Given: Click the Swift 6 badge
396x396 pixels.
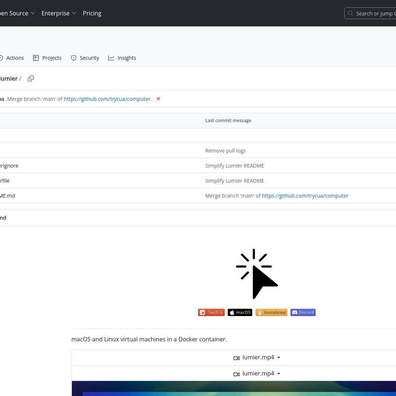Looking at the screenshot, I should tap(211, 312).
